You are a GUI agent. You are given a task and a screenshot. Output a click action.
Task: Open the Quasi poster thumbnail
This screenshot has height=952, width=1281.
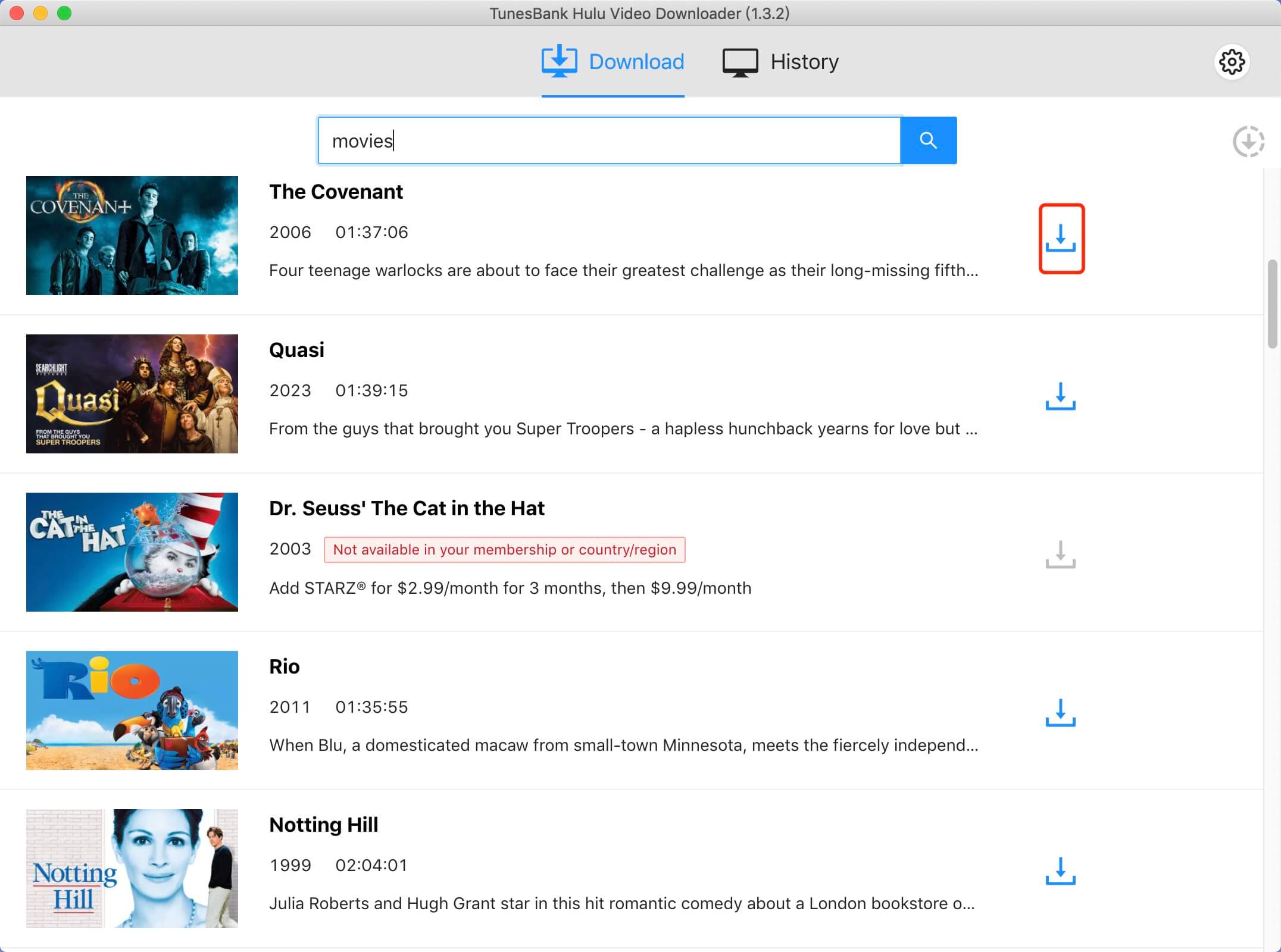coord(132,394)
